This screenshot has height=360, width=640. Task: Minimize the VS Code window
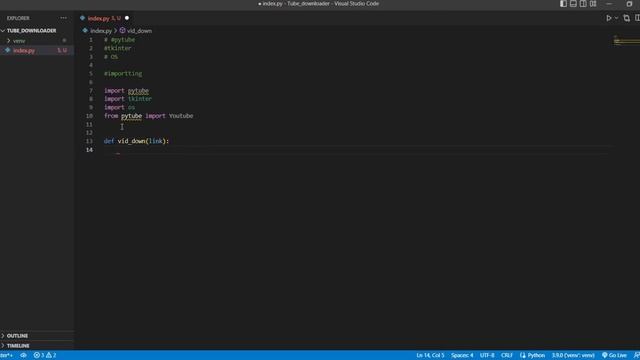click(609, 4)
